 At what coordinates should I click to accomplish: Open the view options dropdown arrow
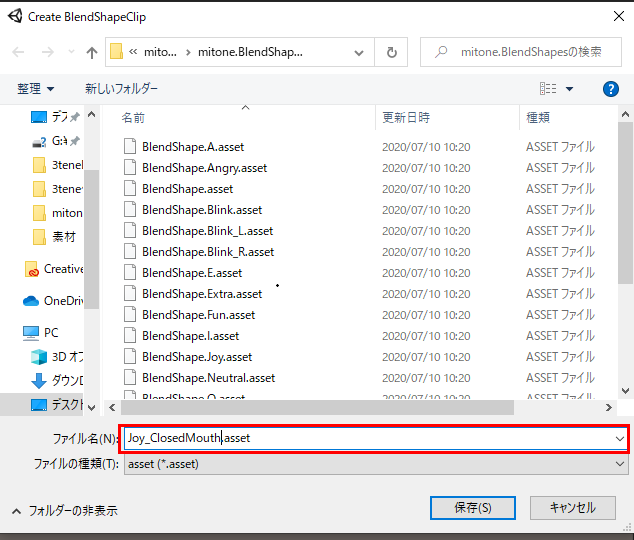[x=569, y=89]
